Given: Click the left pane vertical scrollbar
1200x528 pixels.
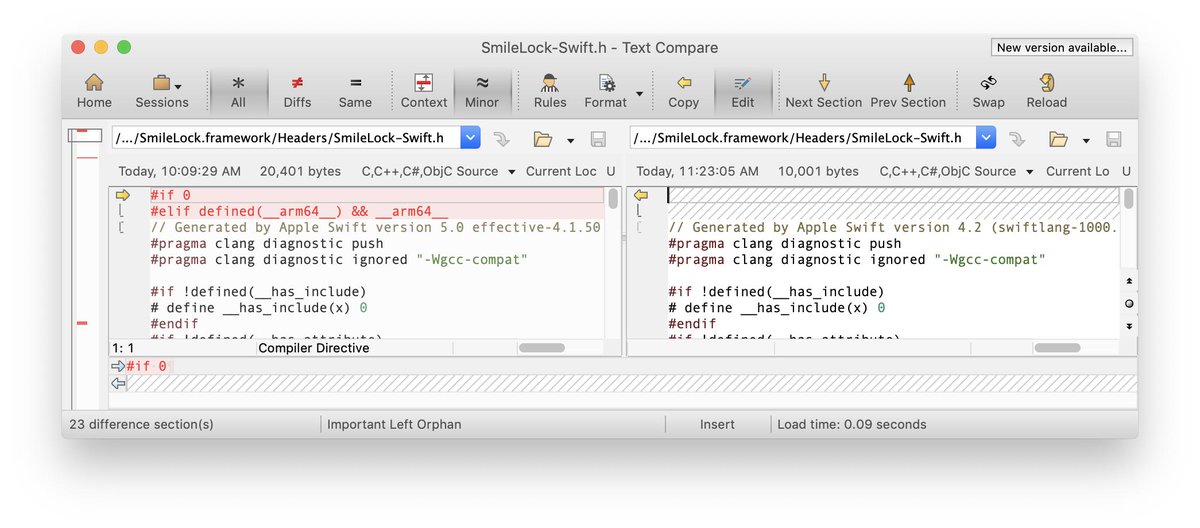Looking at the screenshot, I should point(612,263).
